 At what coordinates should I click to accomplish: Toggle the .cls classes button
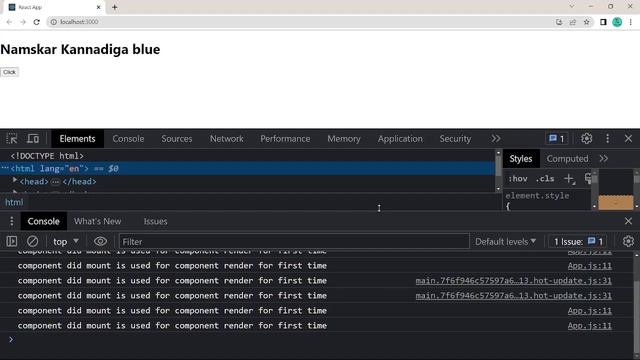click(x=545, y=179)
